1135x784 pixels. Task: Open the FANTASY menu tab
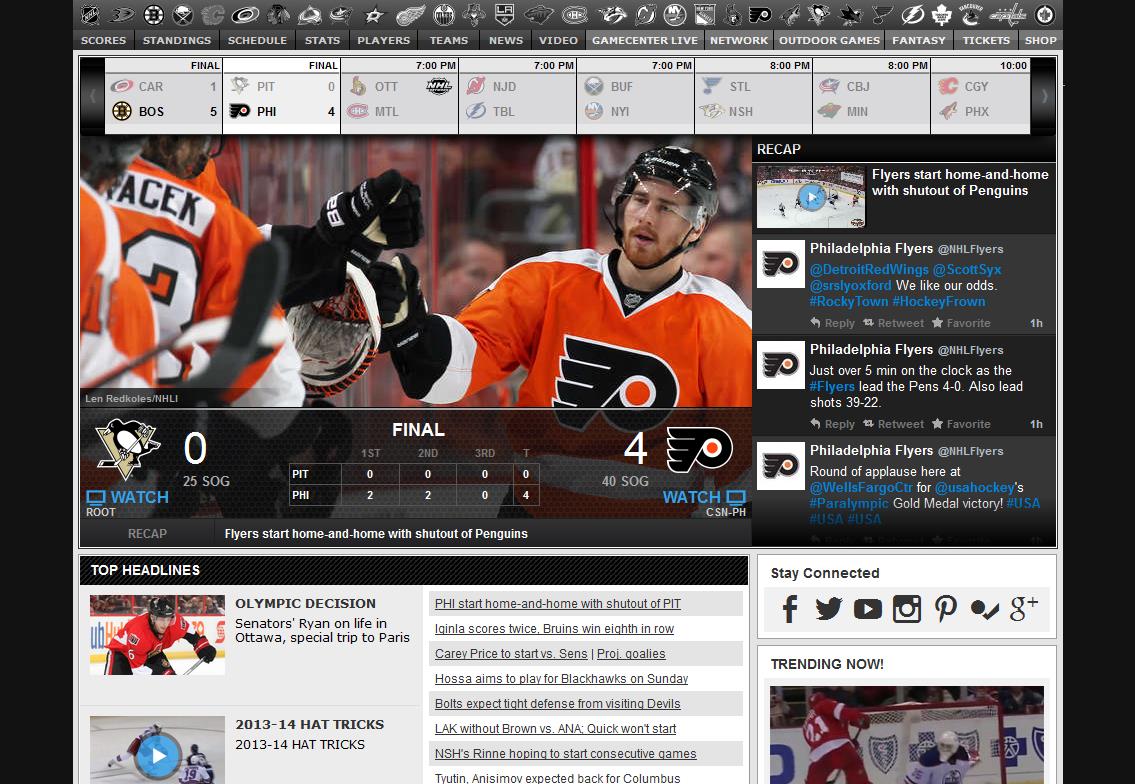click(x=919, y=41)
